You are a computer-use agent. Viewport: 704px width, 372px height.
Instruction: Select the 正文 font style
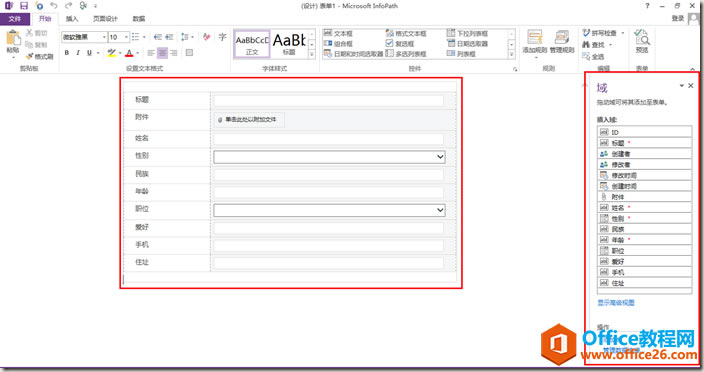point(252,44)
